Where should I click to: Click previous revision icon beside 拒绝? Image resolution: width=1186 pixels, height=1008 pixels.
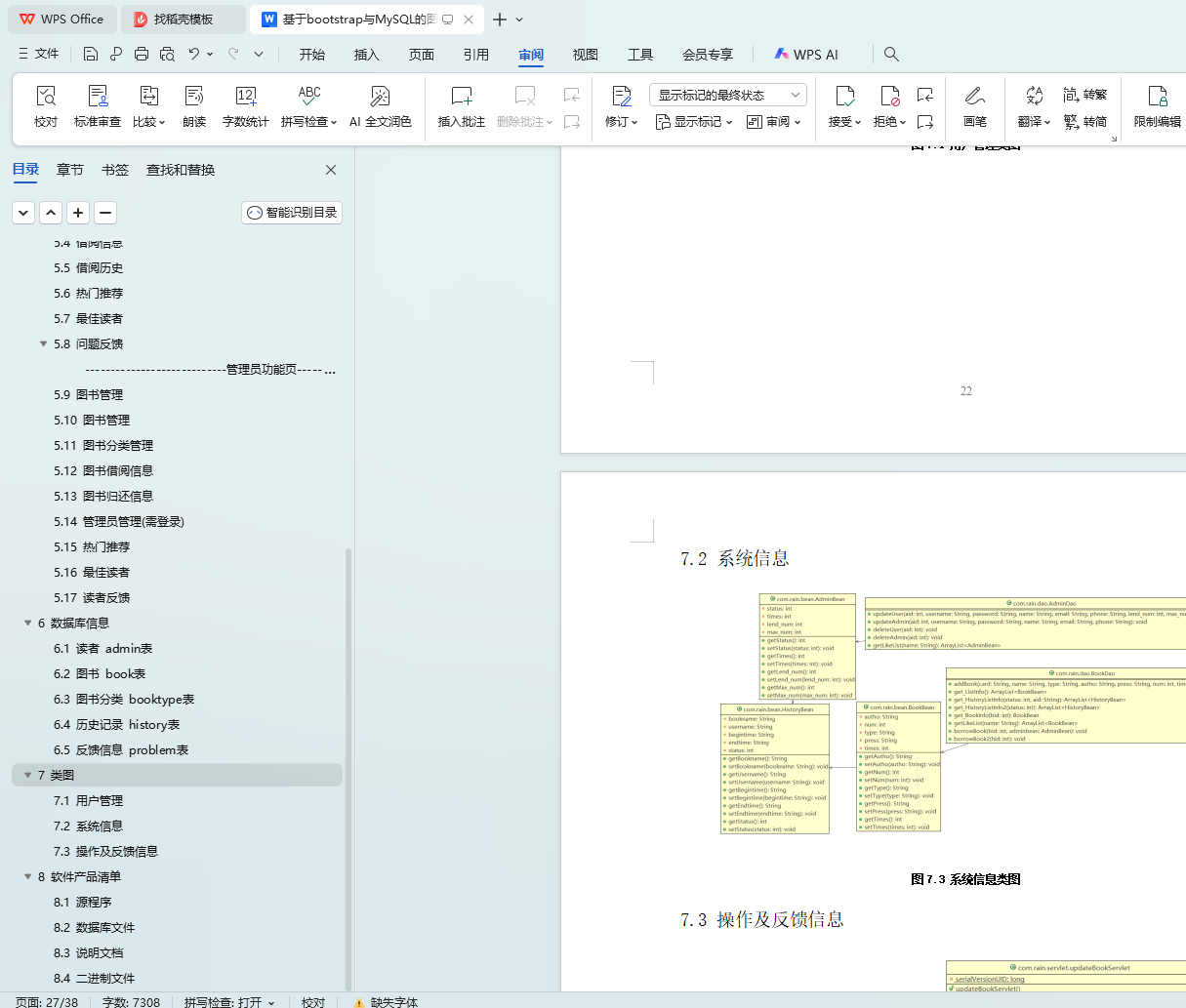tap(925, 95)
